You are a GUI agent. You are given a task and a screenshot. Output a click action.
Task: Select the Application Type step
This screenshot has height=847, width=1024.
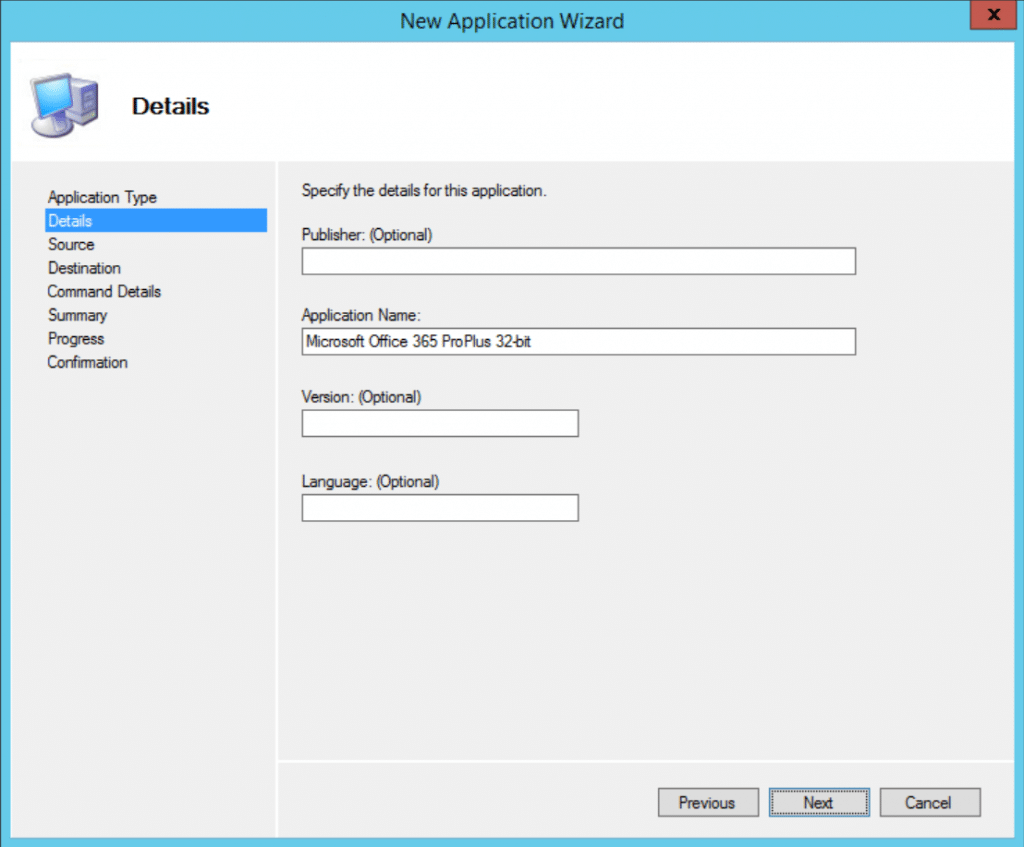101,197
